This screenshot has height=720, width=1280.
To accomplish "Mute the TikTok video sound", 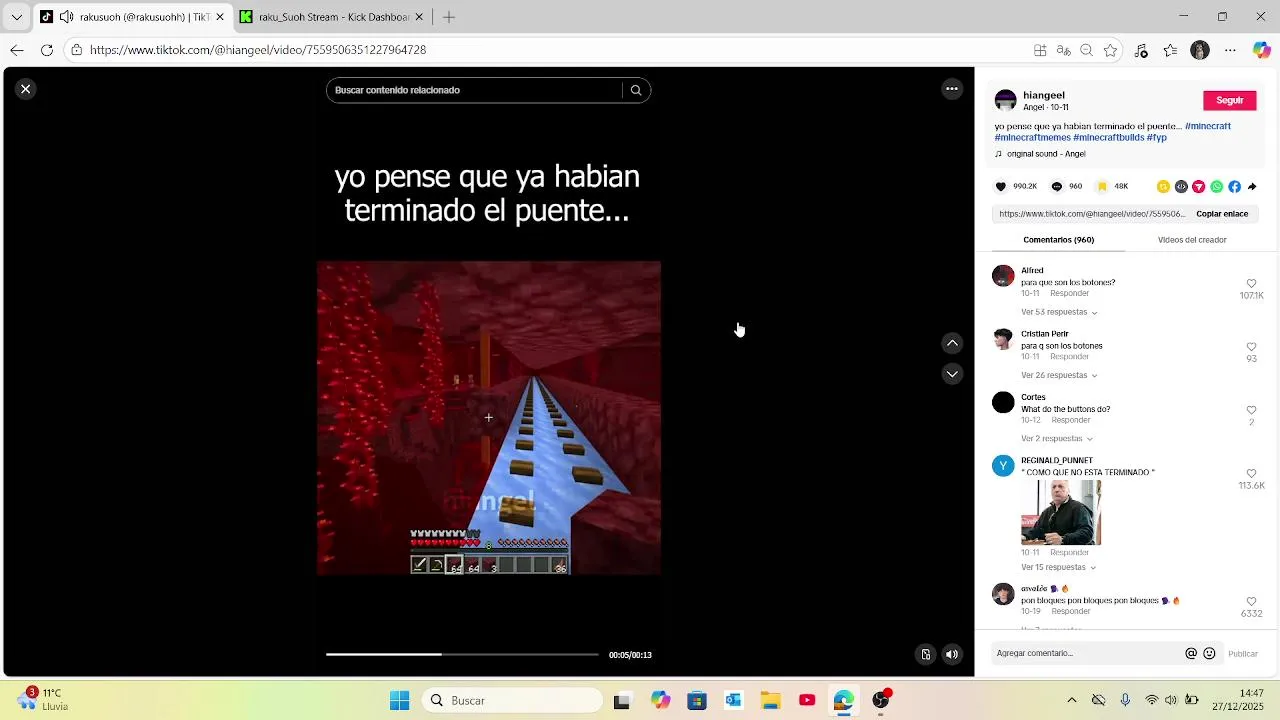I will click(952, 655).
